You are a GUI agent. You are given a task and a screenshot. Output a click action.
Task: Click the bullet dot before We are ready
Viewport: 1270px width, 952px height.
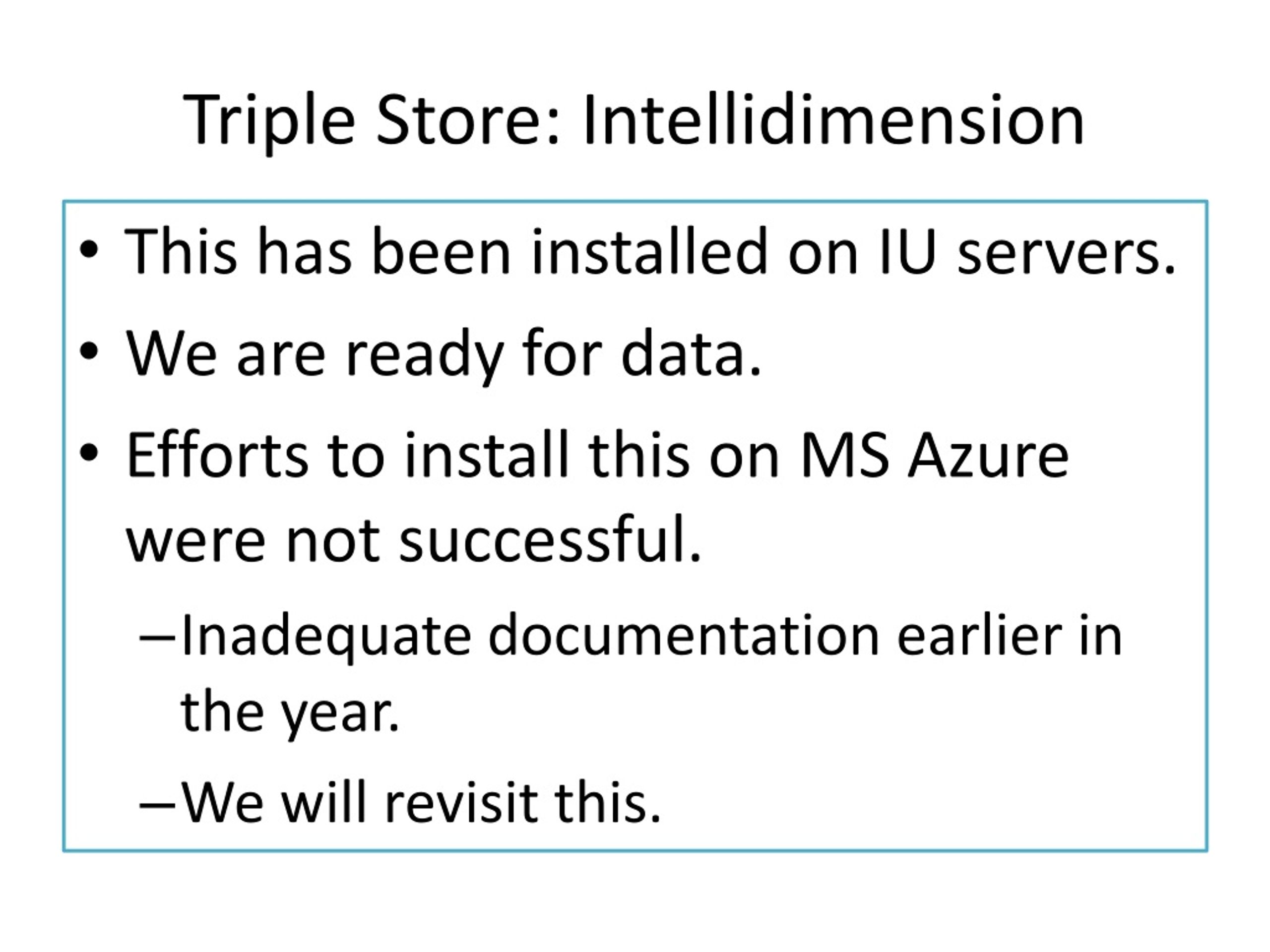(89, 352)
